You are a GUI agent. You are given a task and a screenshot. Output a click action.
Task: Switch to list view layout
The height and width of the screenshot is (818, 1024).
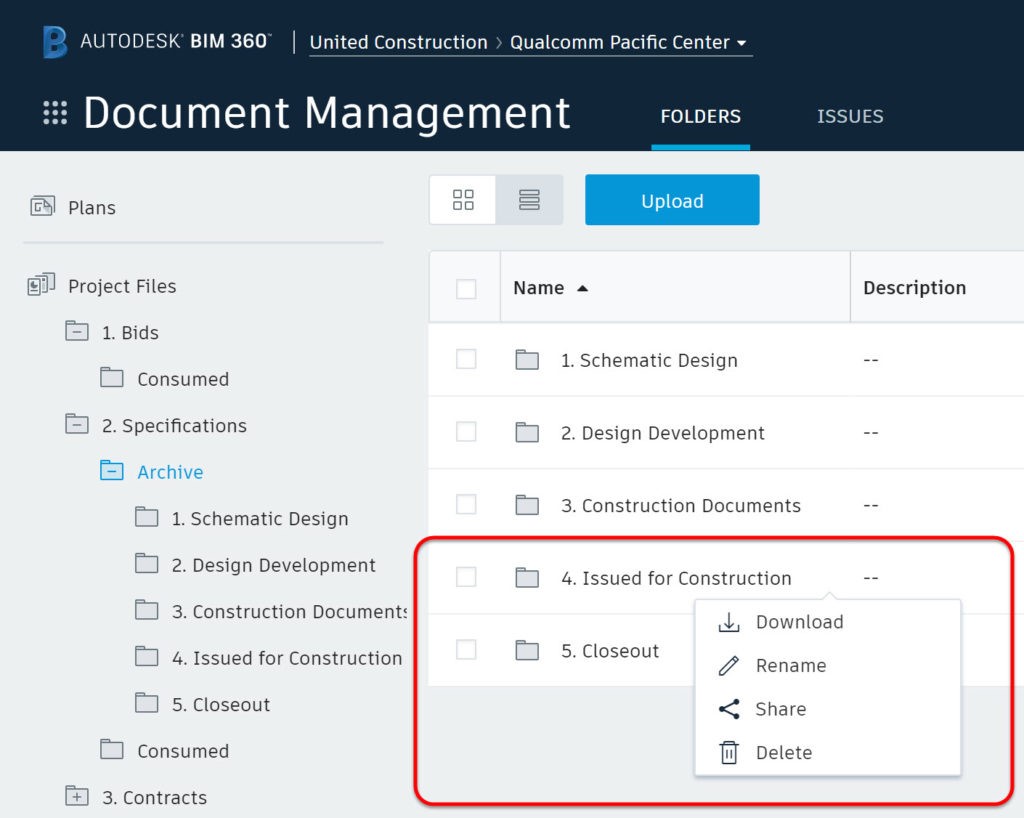(x=529, y=200)
